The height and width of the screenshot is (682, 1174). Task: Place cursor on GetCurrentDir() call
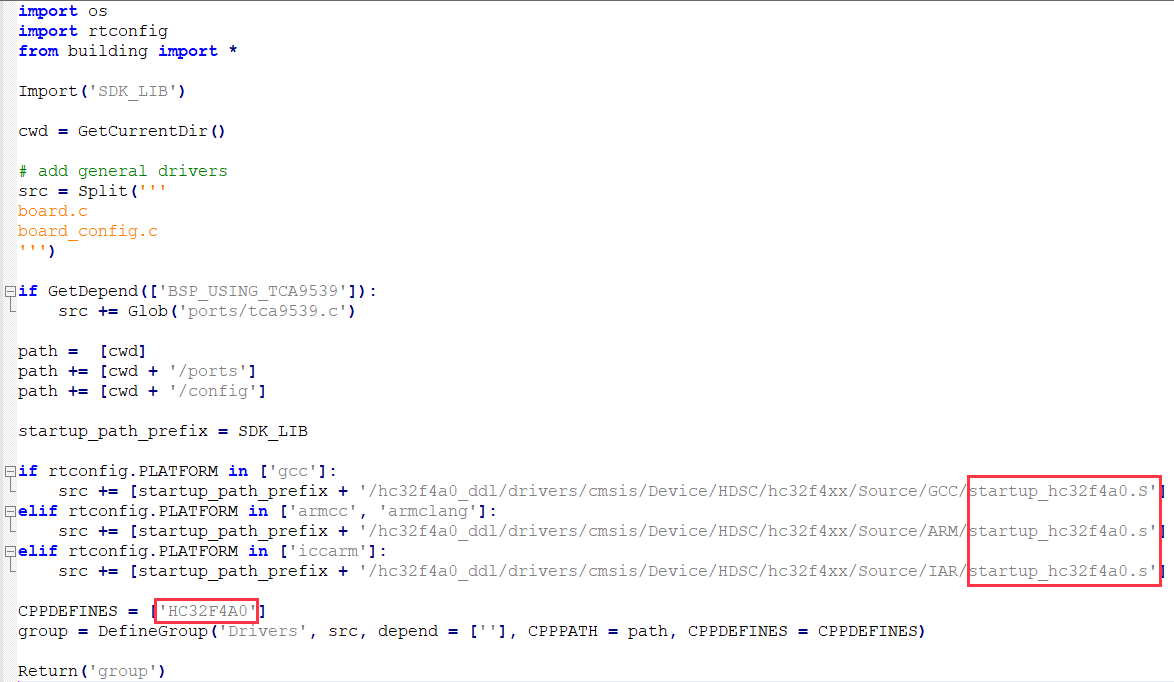pyautogui.click(x=151, y=131)
